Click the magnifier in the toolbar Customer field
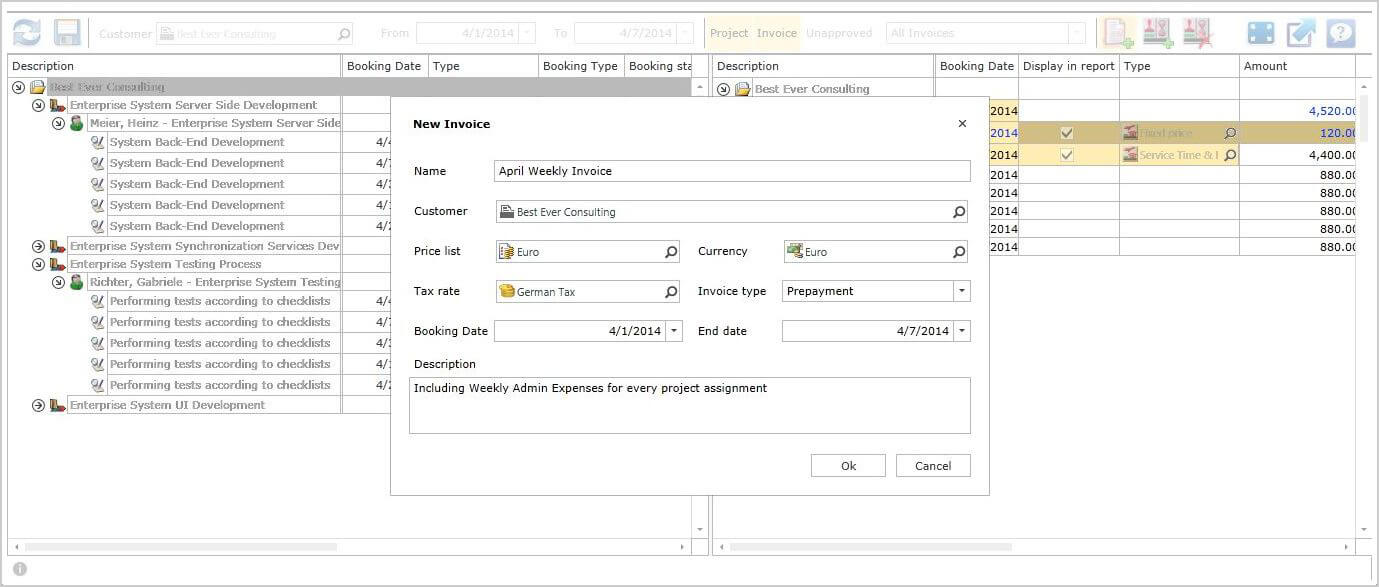Screen dimensions: 1379x587 pyautogui.click(x=344, y=33)
